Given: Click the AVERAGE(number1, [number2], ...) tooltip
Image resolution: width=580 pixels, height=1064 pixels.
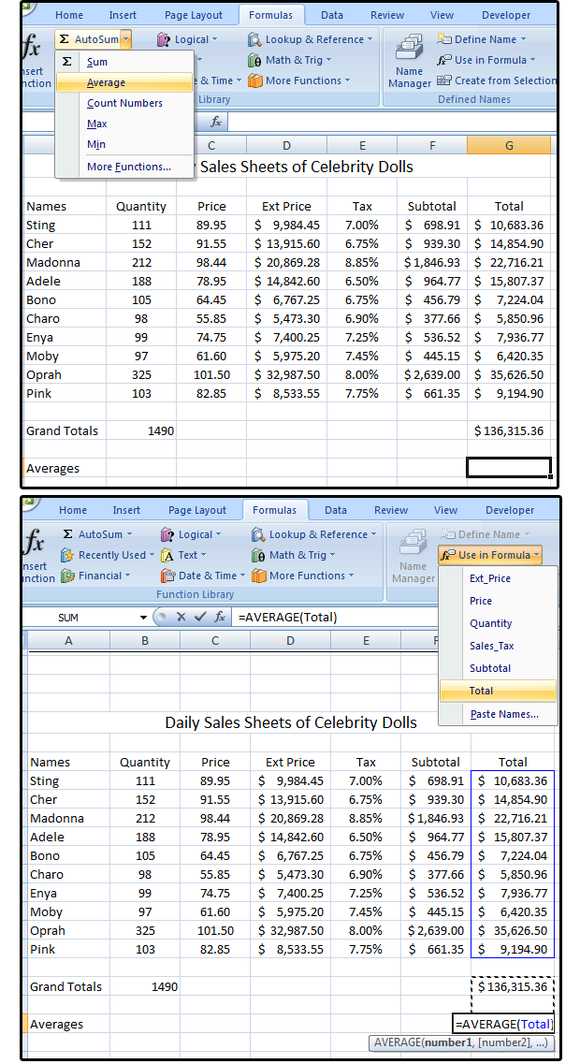Looking at the screenshot, I should coord(461,1043).
